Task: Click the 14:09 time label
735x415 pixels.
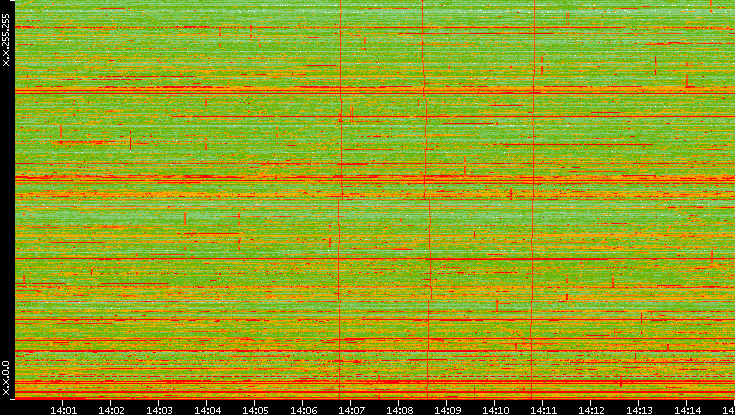Action: [x=447, y=410]
